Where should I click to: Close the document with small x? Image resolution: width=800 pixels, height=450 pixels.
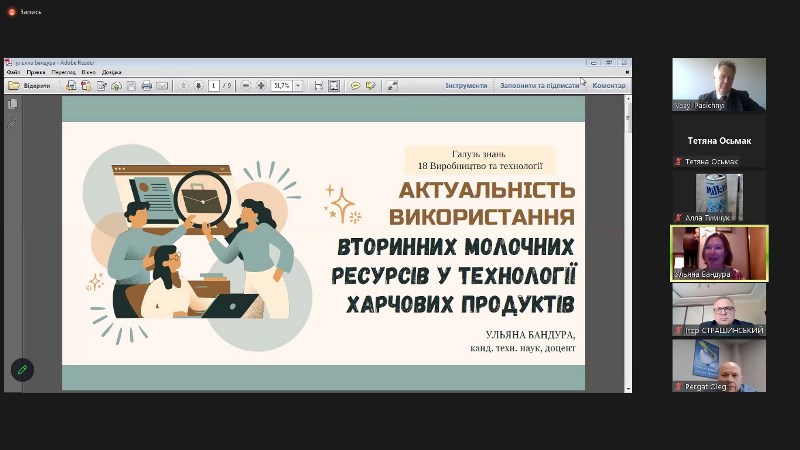coord(627,72)
